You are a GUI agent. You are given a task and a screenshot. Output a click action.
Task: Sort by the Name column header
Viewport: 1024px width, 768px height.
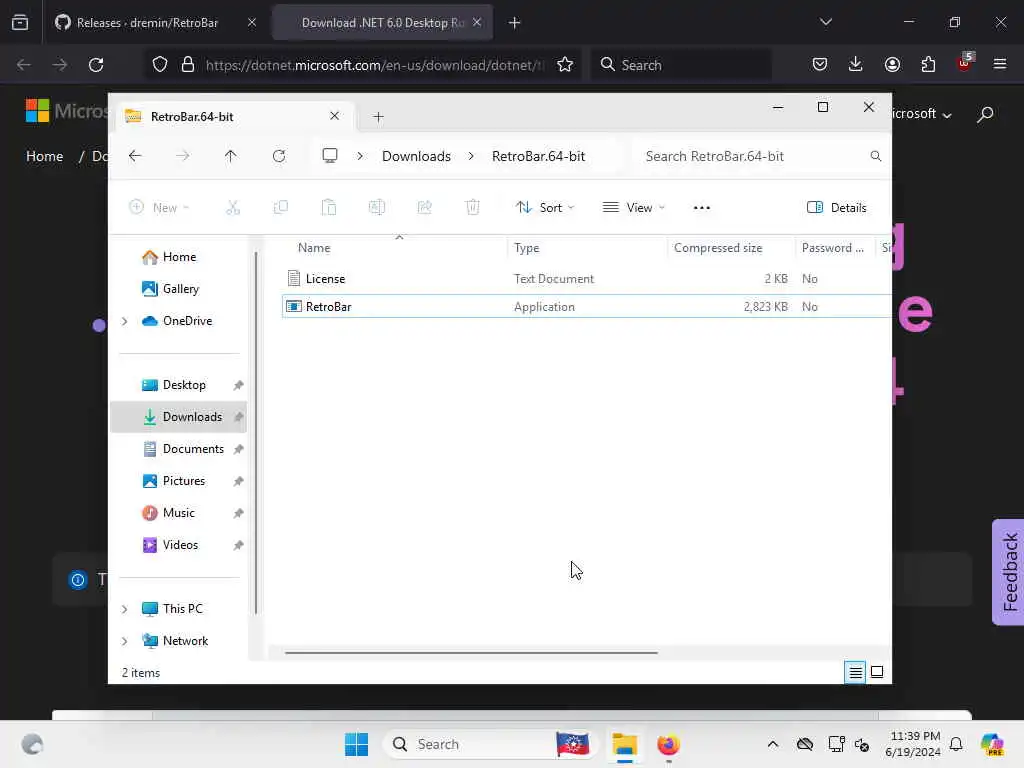coord(314,248)
